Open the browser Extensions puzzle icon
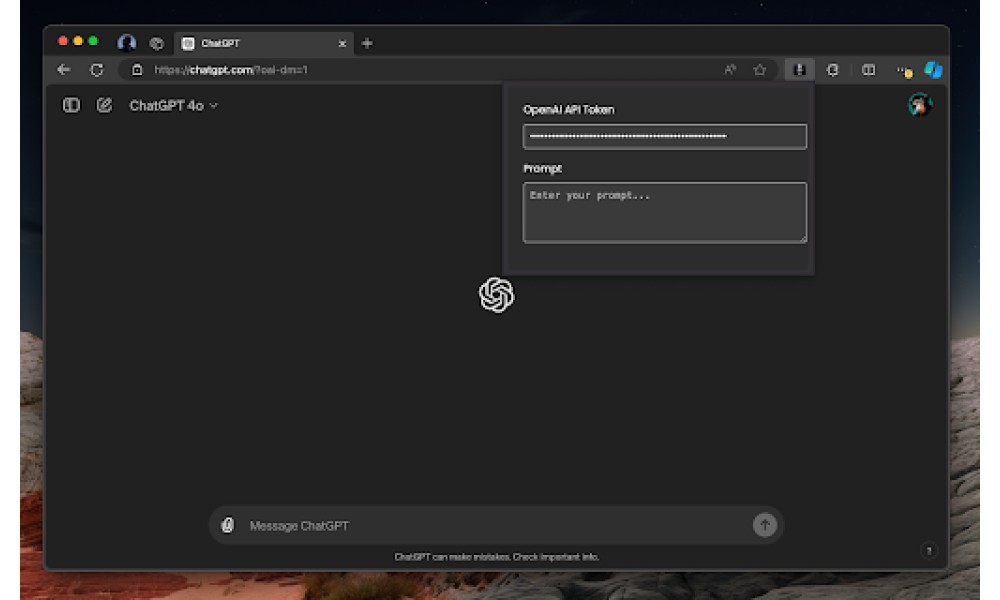 [832, 70]
